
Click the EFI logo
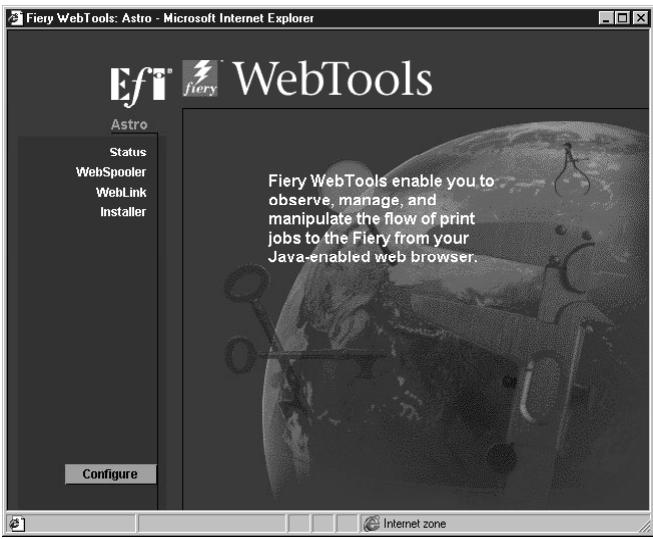141,86
